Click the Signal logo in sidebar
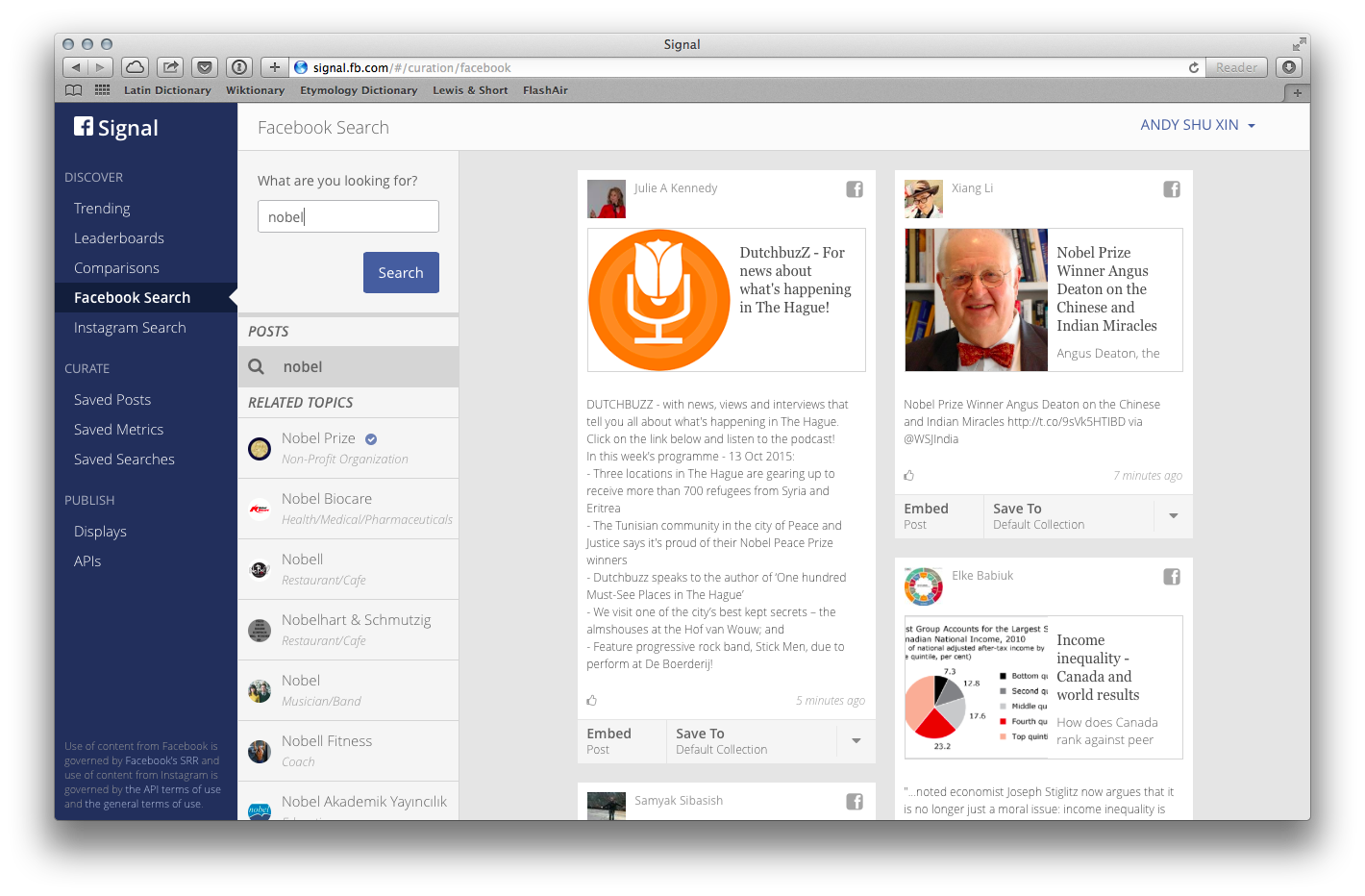 116,128
